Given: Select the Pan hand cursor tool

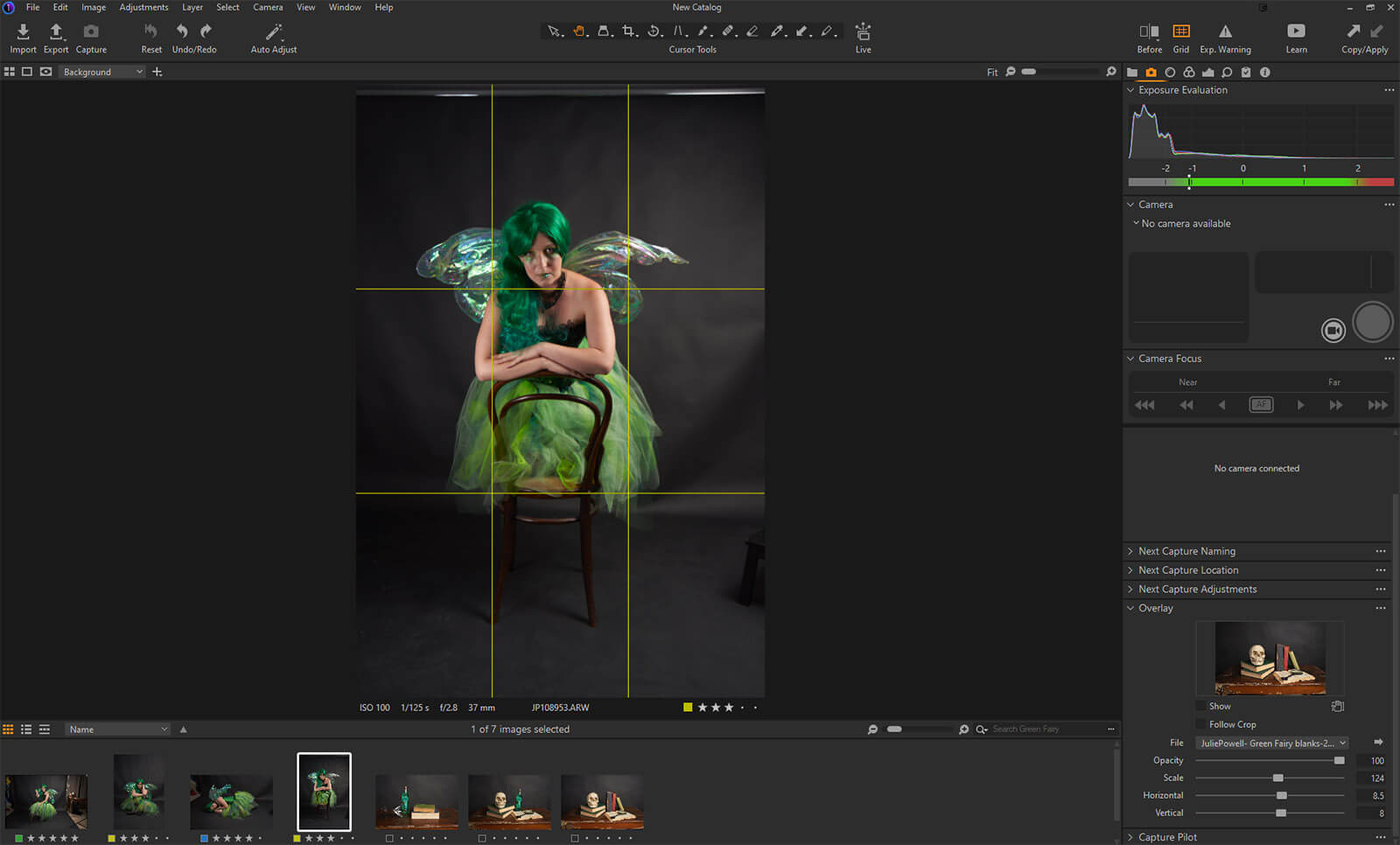Looking at the screenshot, I should [x=579, y=31].
